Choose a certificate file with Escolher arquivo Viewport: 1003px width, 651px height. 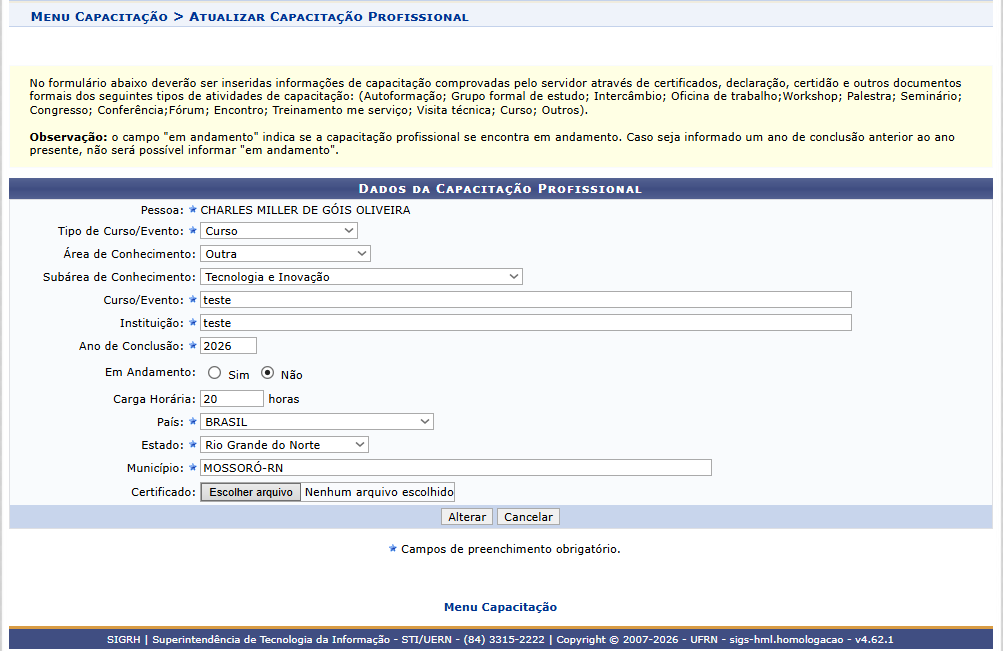point(251,492)
